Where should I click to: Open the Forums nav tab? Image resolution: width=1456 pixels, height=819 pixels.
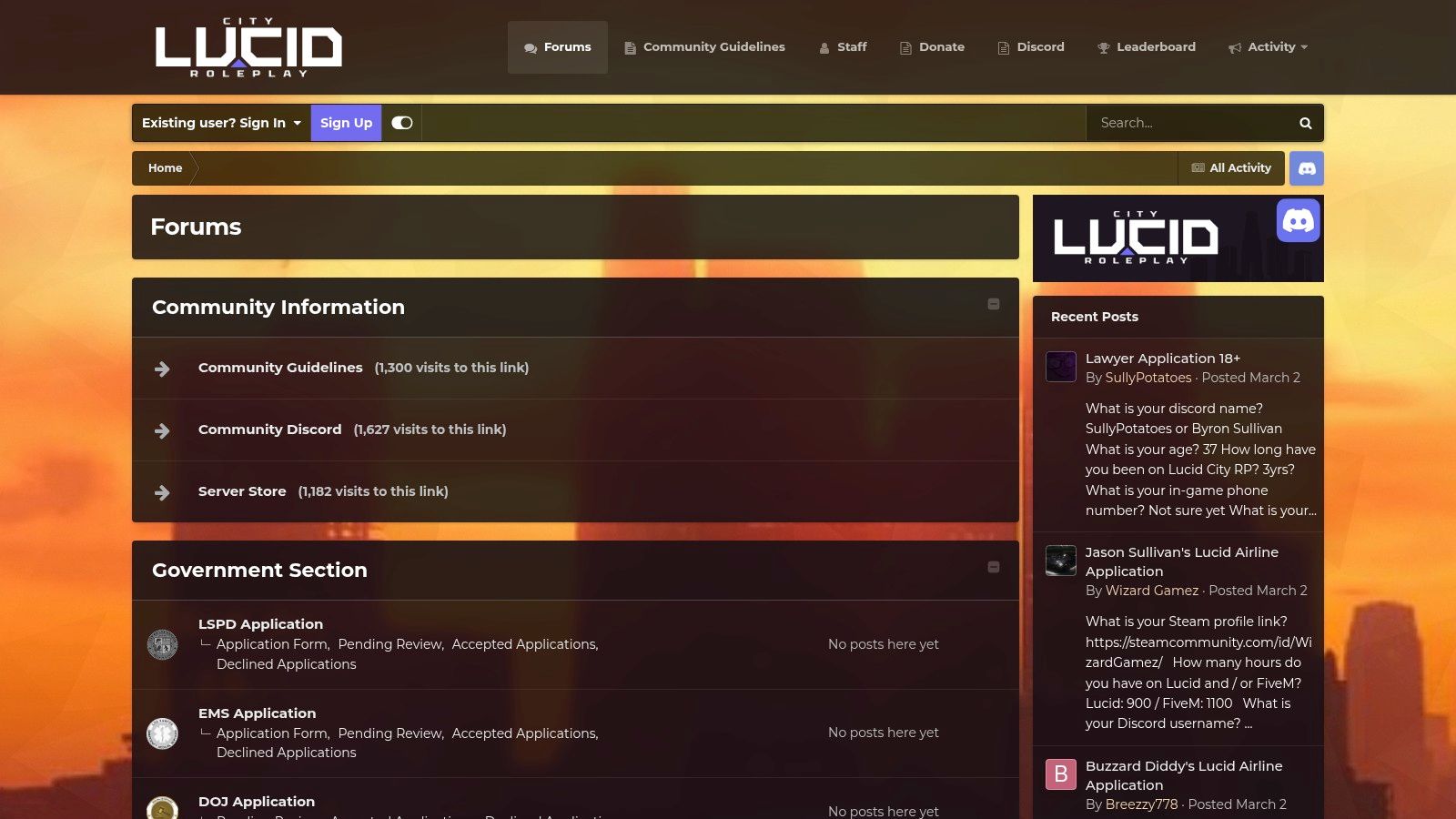(x=558, y=47)
